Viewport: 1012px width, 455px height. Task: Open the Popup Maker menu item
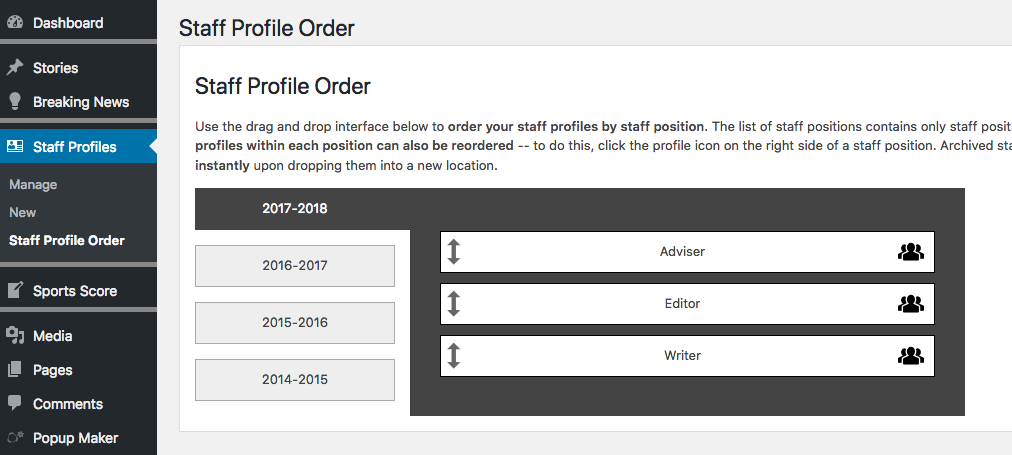78,438
